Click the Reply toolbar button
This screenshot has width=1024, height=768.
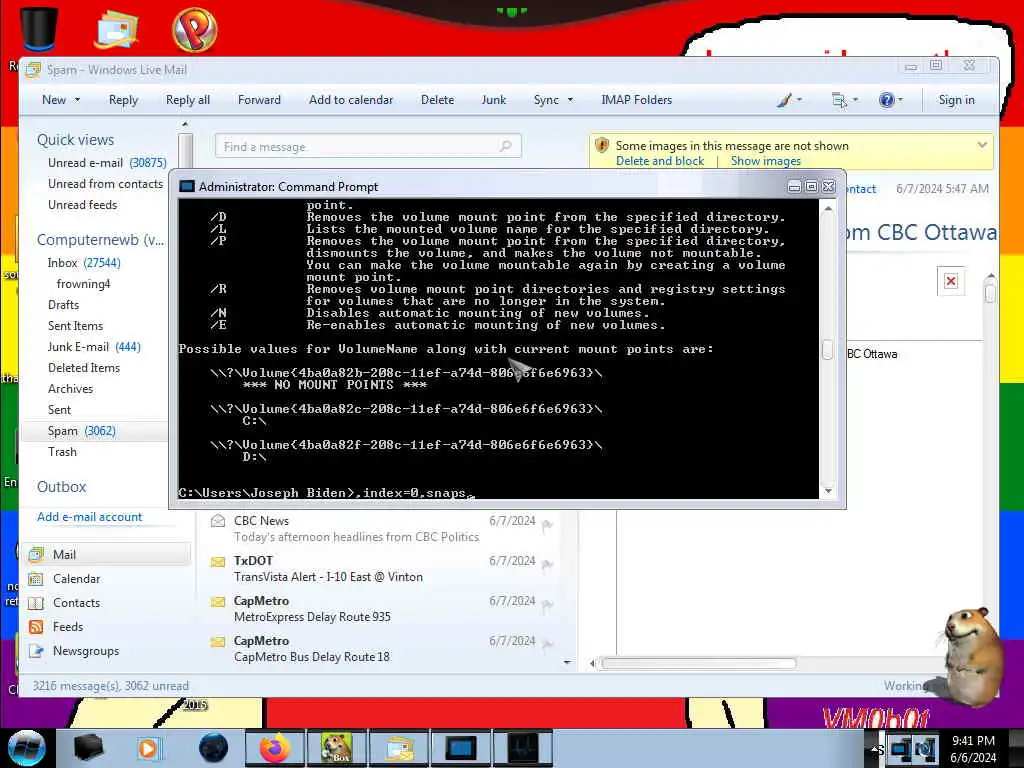coord(123,100)
